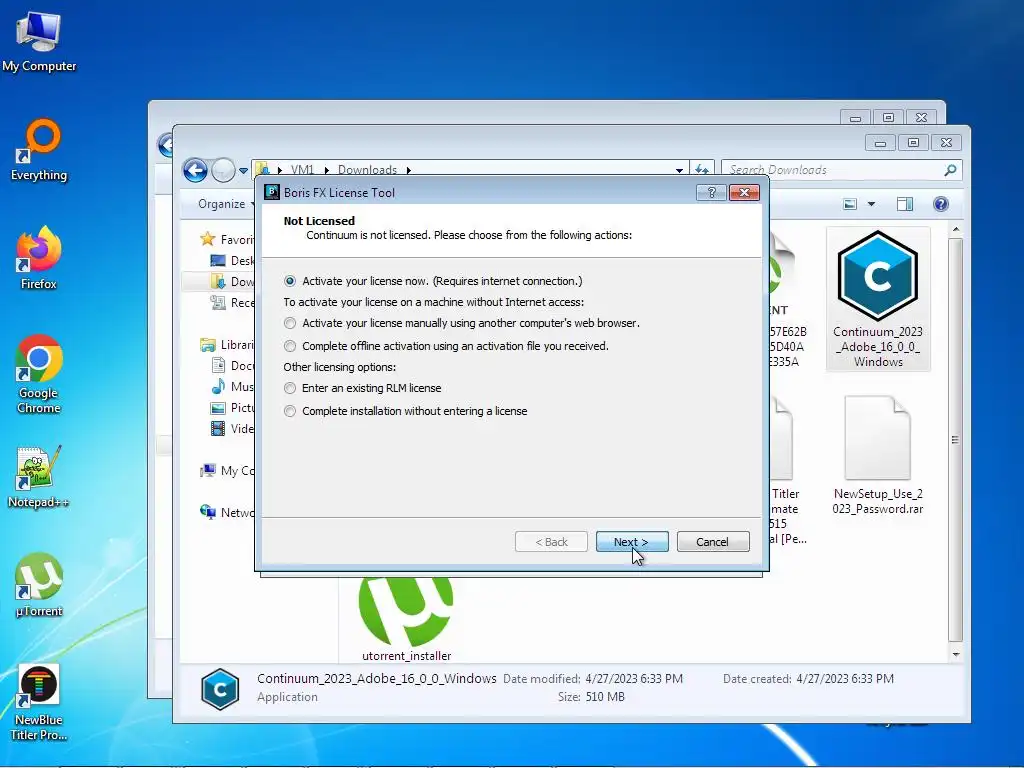
Task: Select utorrent_installer file icon
Action: click(x=406, y=618)
